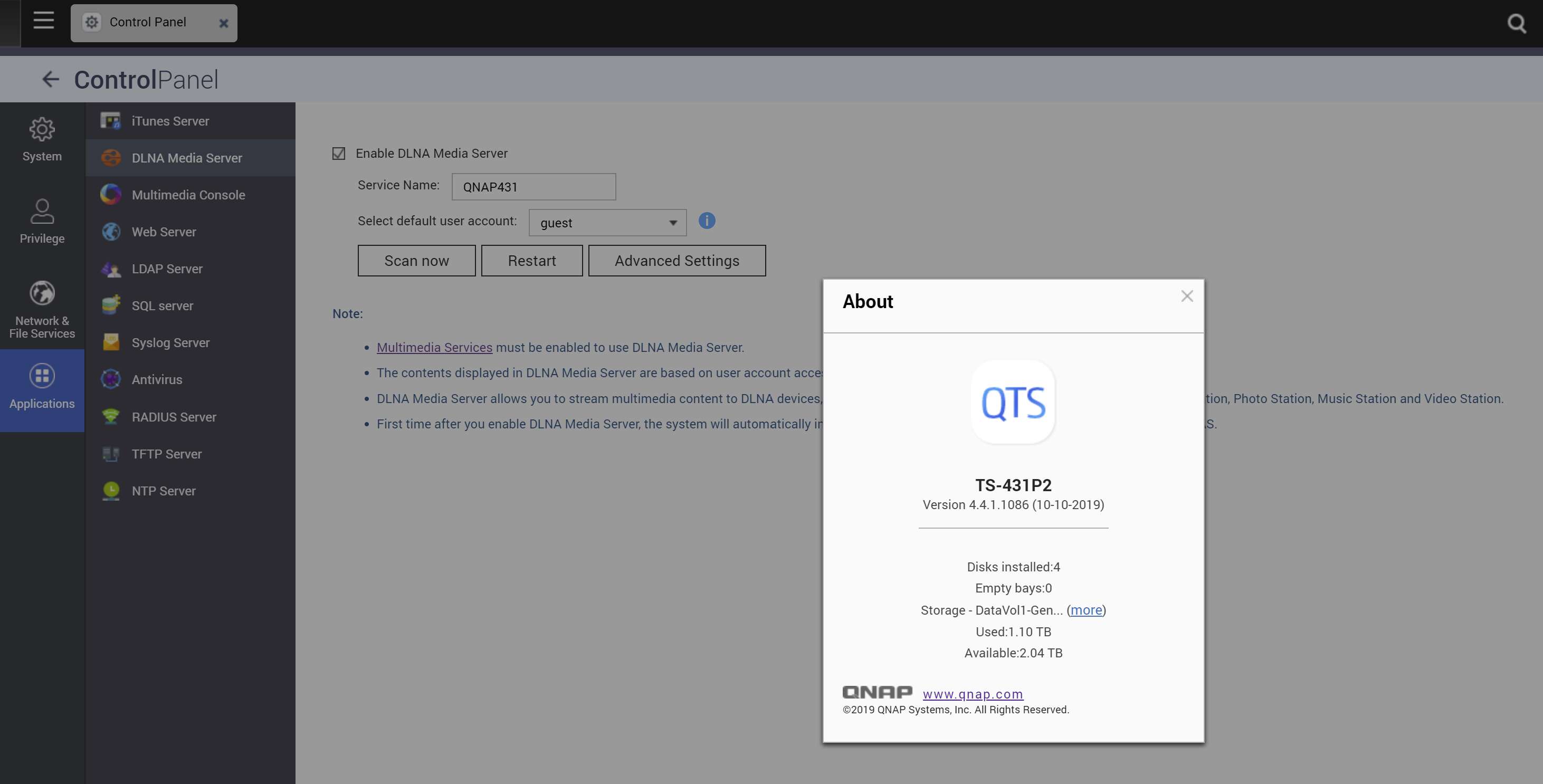Click 'Disks installed:4' text
Image resolution: width=1543 pixels, height=784 pixels.
1013,567
